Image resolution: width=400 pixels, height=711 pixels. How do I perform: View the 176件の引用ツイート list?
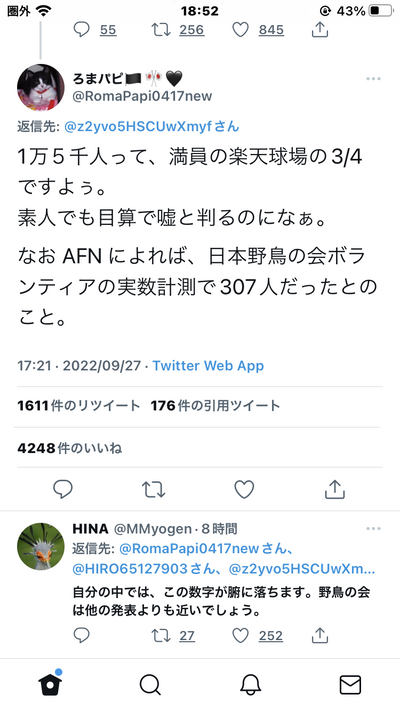click(x=215, y=406)
